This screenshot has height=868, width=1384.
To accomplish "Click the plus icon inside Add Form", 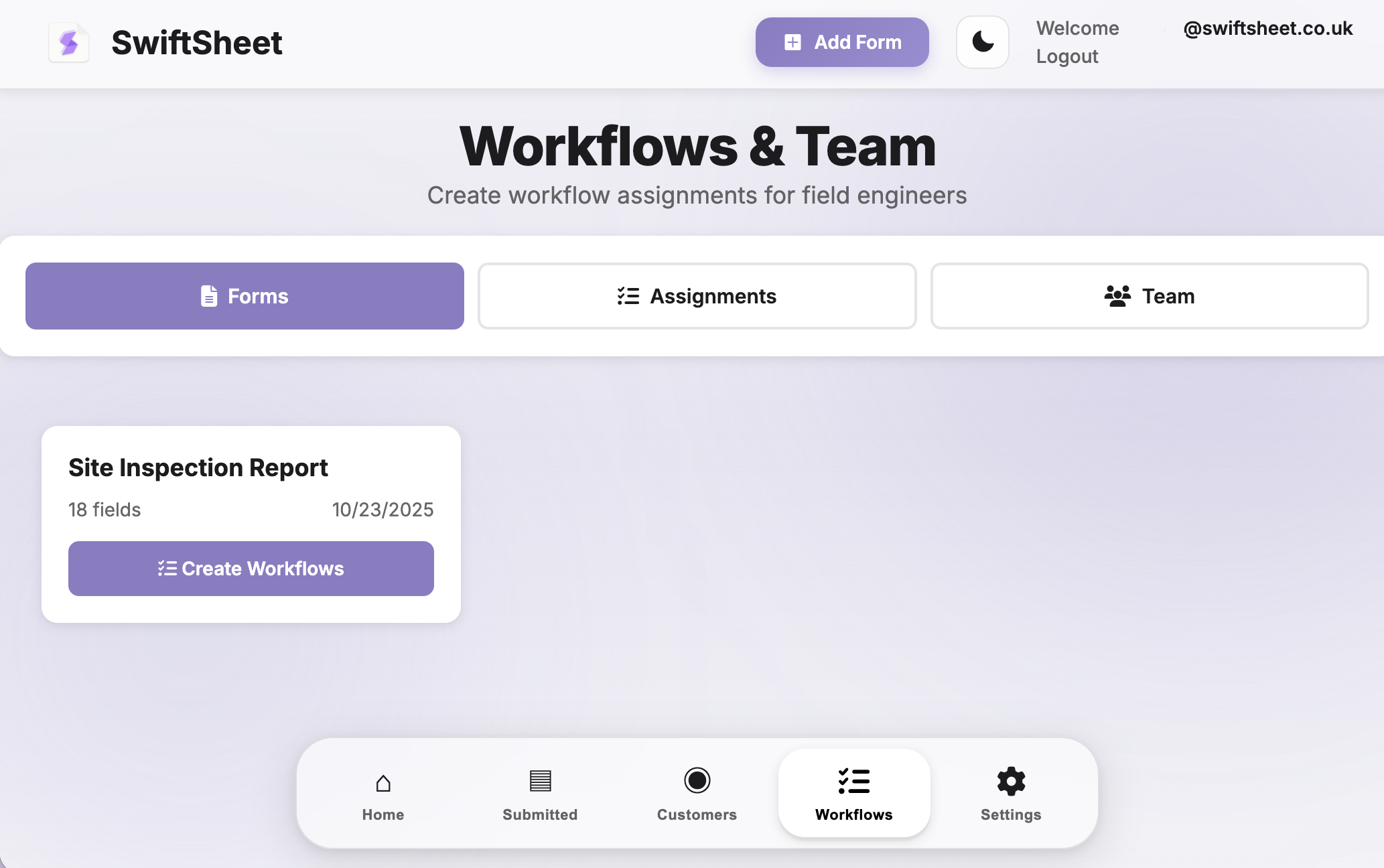I will 793,42.
